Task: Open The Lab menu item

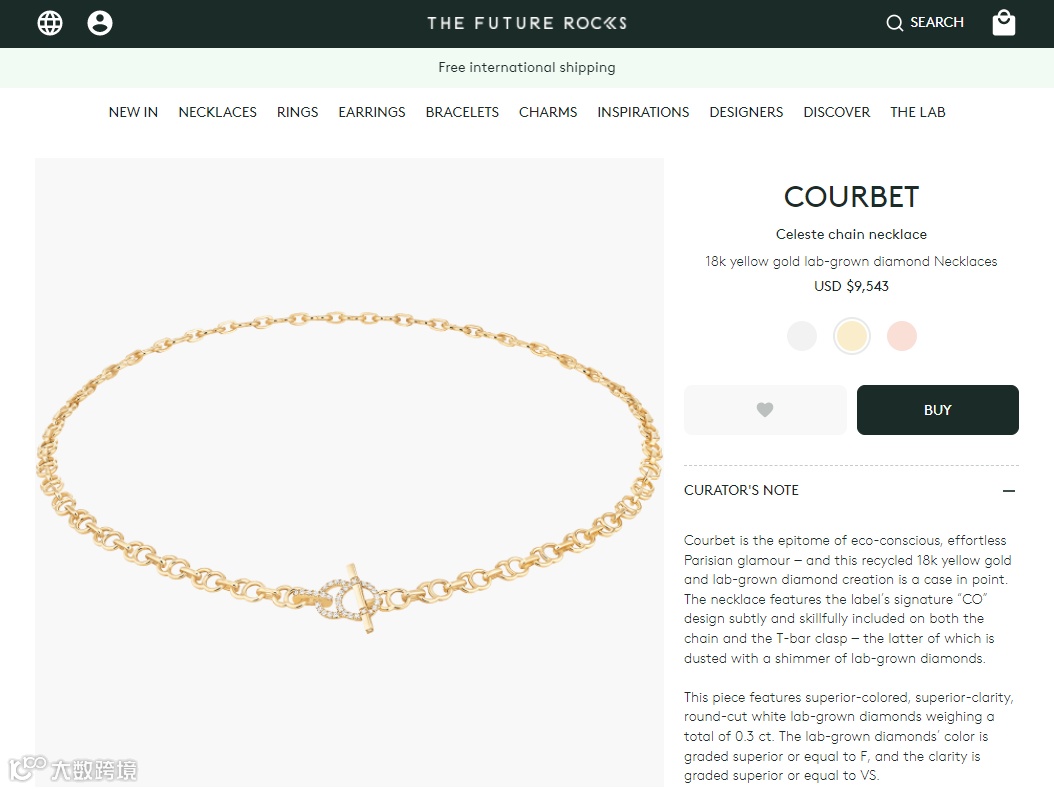Action: coord(918,112)
